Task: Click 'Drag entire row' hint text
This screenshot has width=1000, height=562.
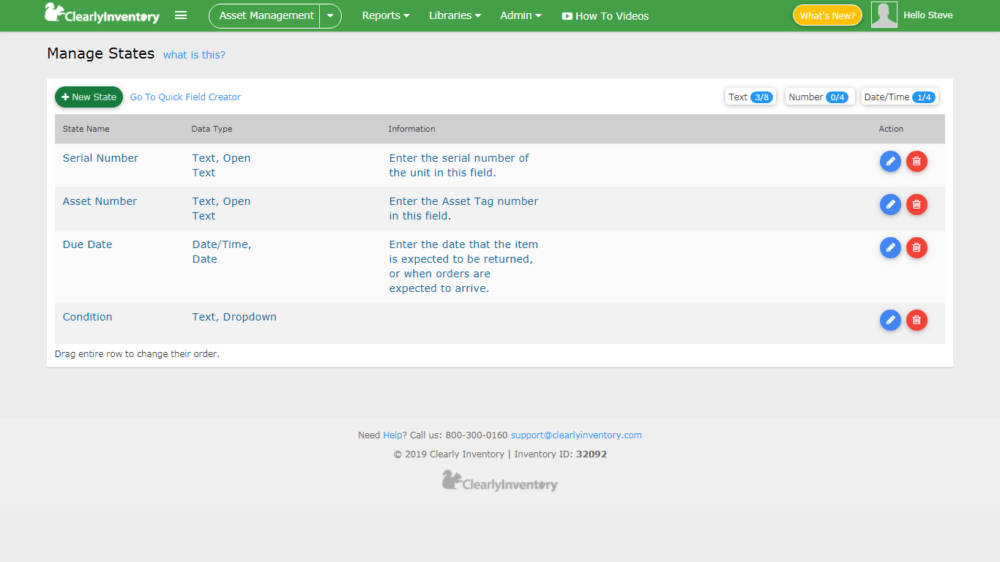Action: pos(137,354)
